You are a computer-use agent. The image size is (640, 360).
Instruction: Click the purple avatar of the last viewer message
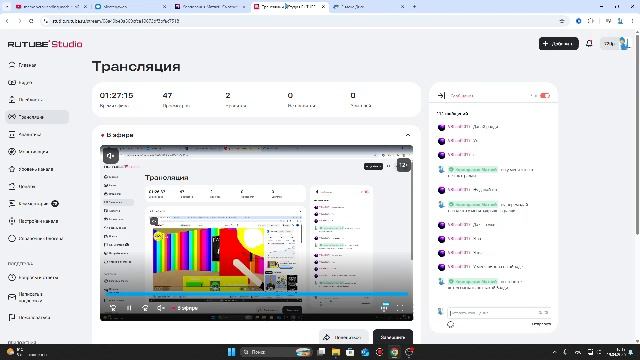point(441,267)
